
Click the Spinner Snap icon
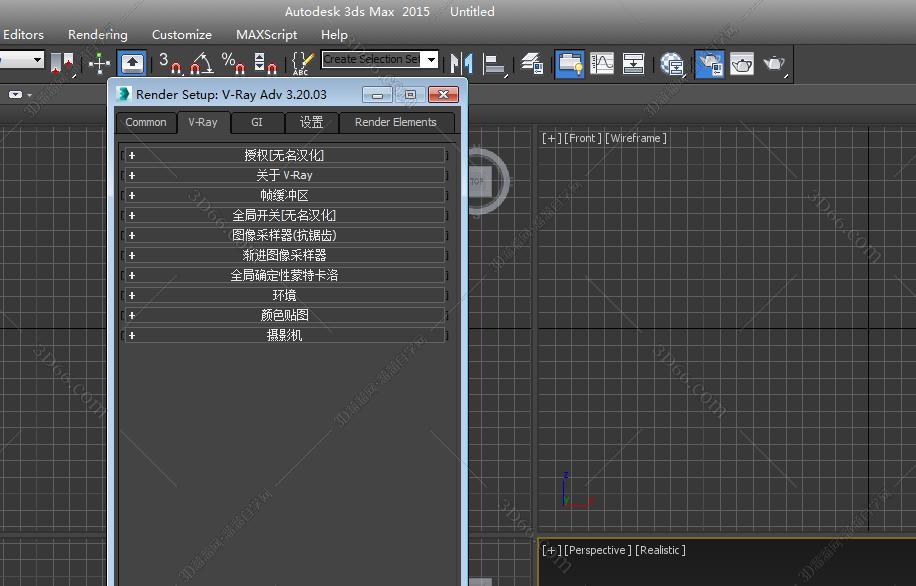[x=265, y=63]
